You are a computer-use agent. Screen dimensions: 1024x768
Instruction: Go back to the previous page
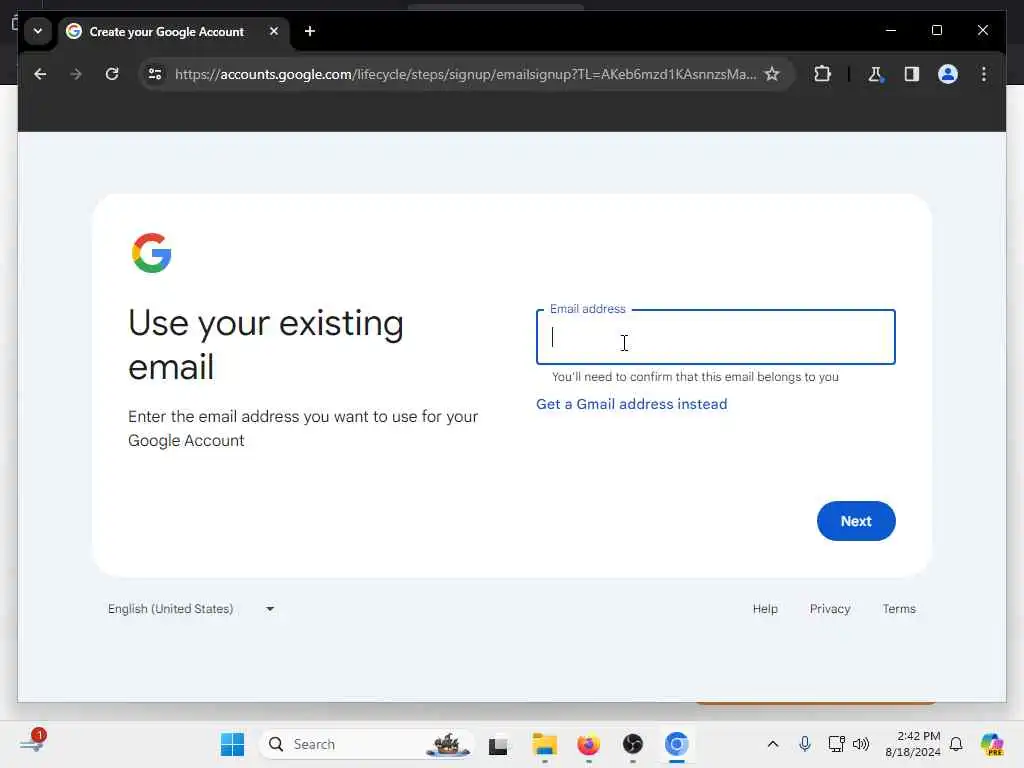click(x=40, y=74)
